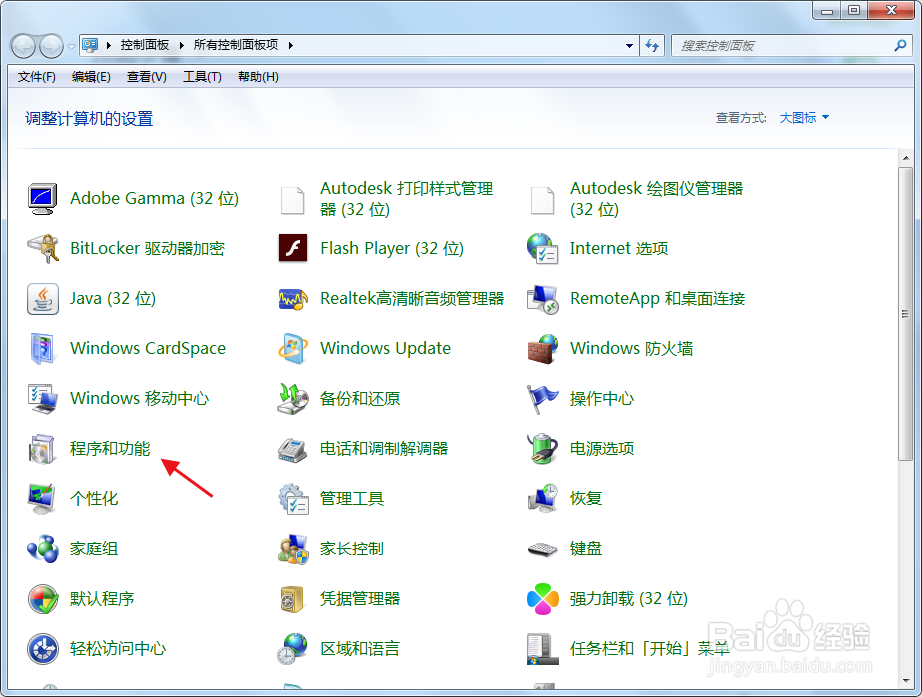Image resolution: width=922 pixels, height=697 pixels.
Task: Click the 程序和功能 text link
Action: pos(110,449)
